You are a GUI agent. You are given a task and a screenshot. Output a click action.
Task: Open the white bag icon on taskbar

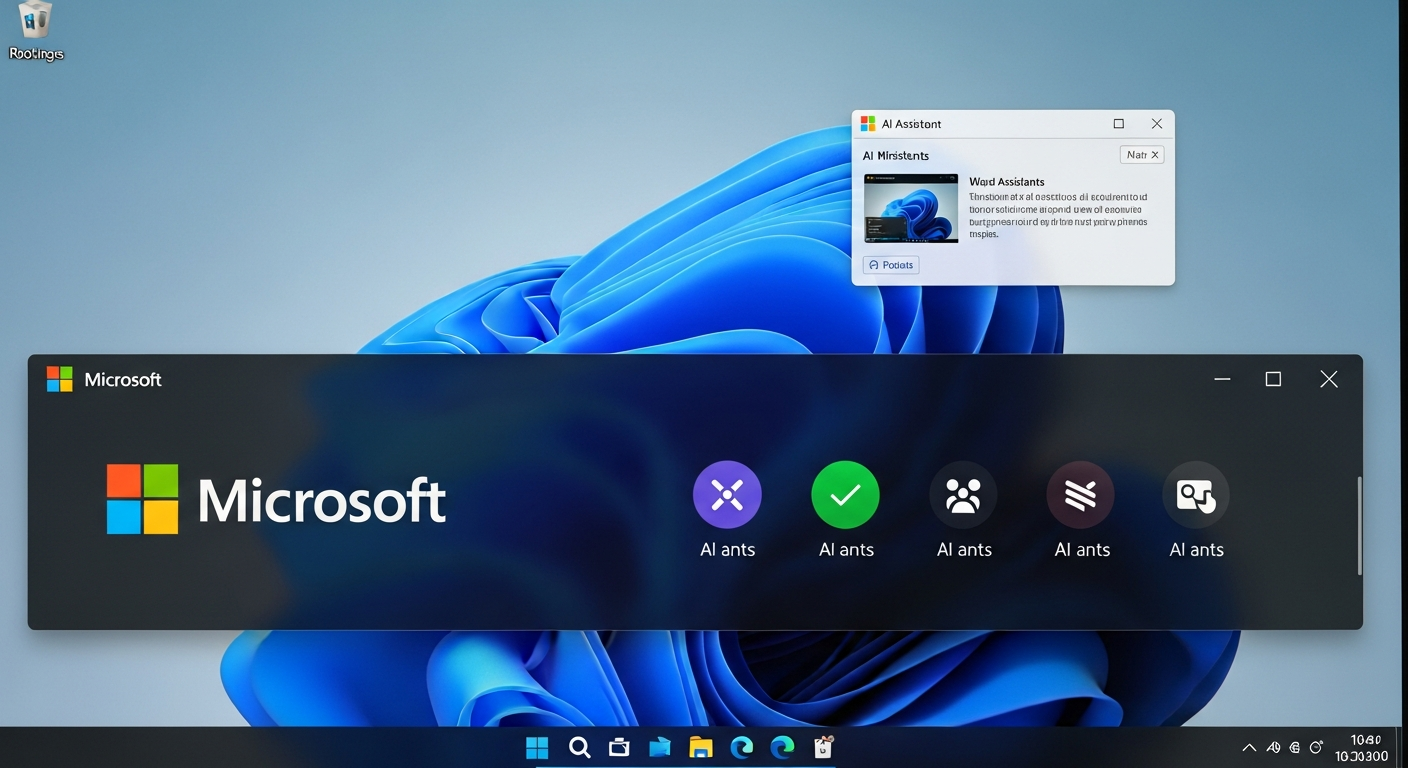pyautogui.click(x=823, y=747)
